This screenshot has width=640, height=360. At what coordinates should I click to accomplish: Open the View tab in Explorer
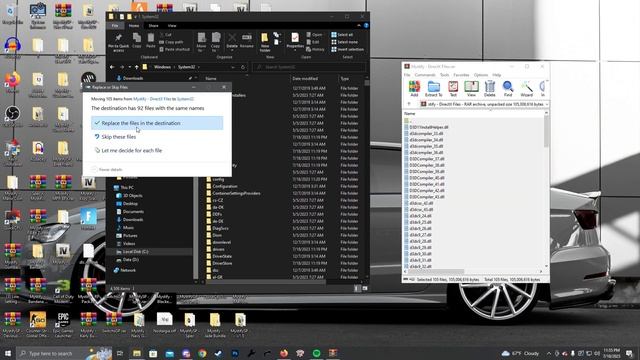coord(172,26)
